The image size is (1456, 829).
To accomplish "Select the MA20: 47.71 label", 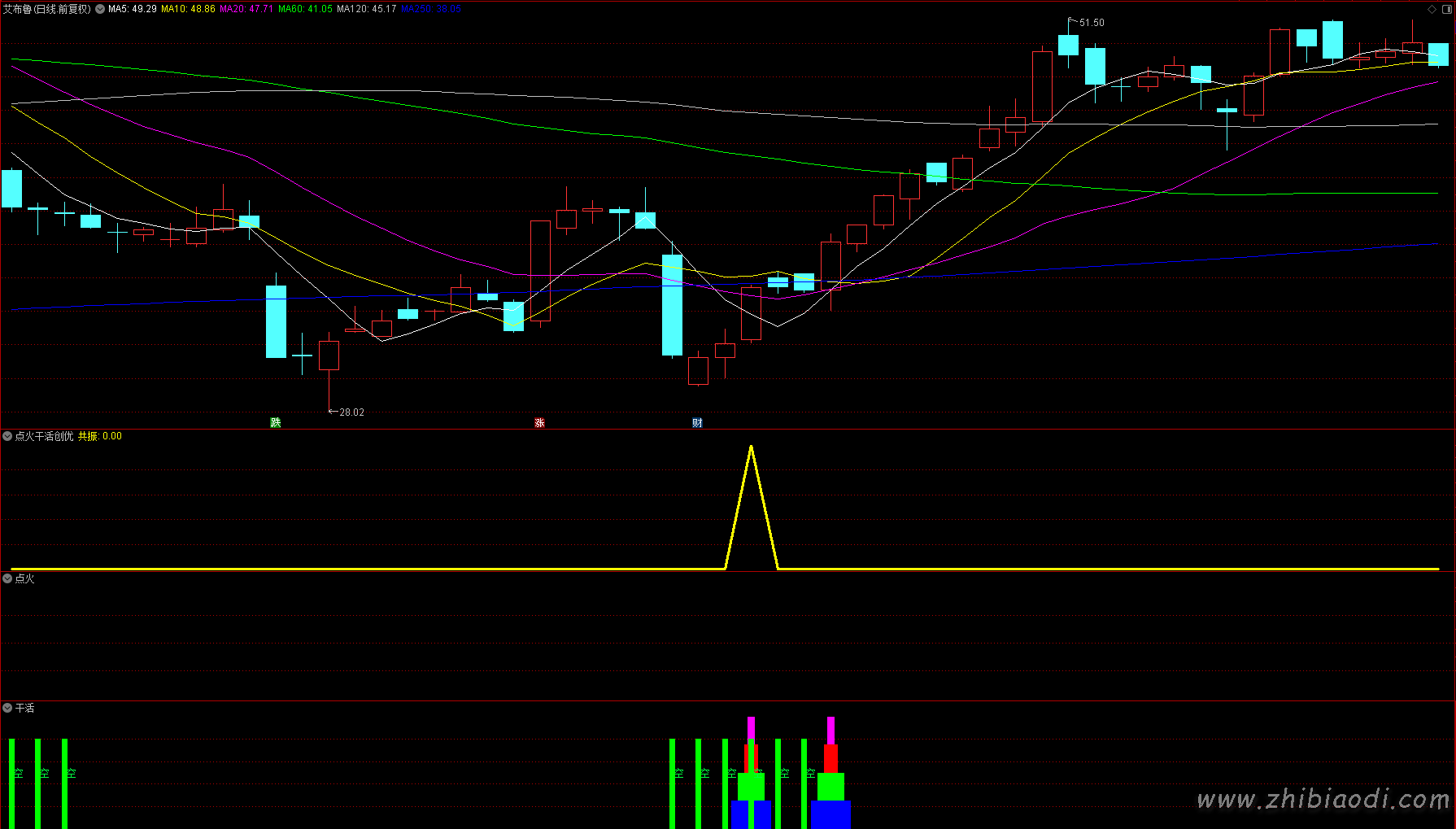I will click(246, 9).
